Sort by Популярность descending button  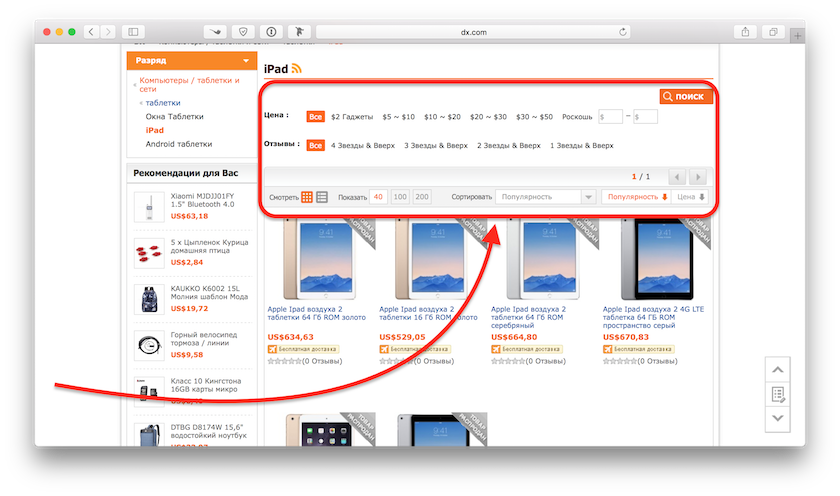point(636,197)
